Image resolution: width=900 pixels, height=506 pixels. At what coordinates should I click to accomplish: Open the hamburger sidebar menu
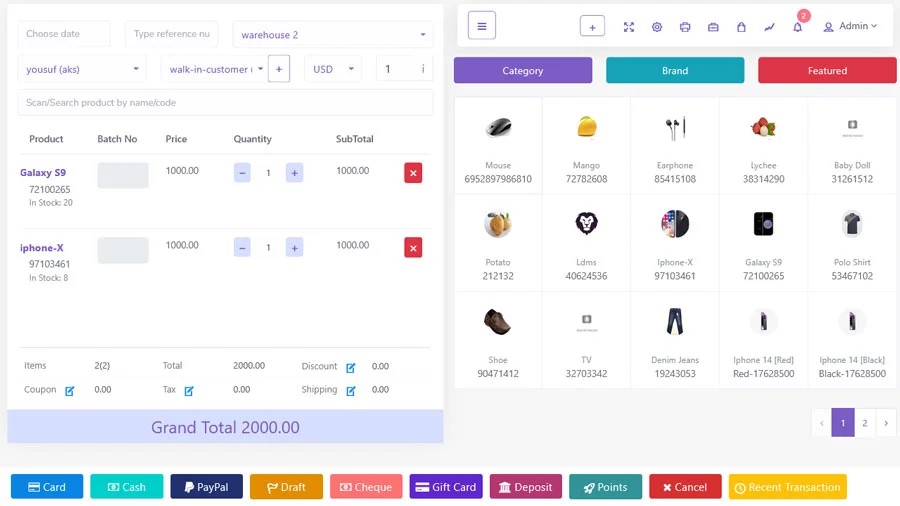pos(481,26)
